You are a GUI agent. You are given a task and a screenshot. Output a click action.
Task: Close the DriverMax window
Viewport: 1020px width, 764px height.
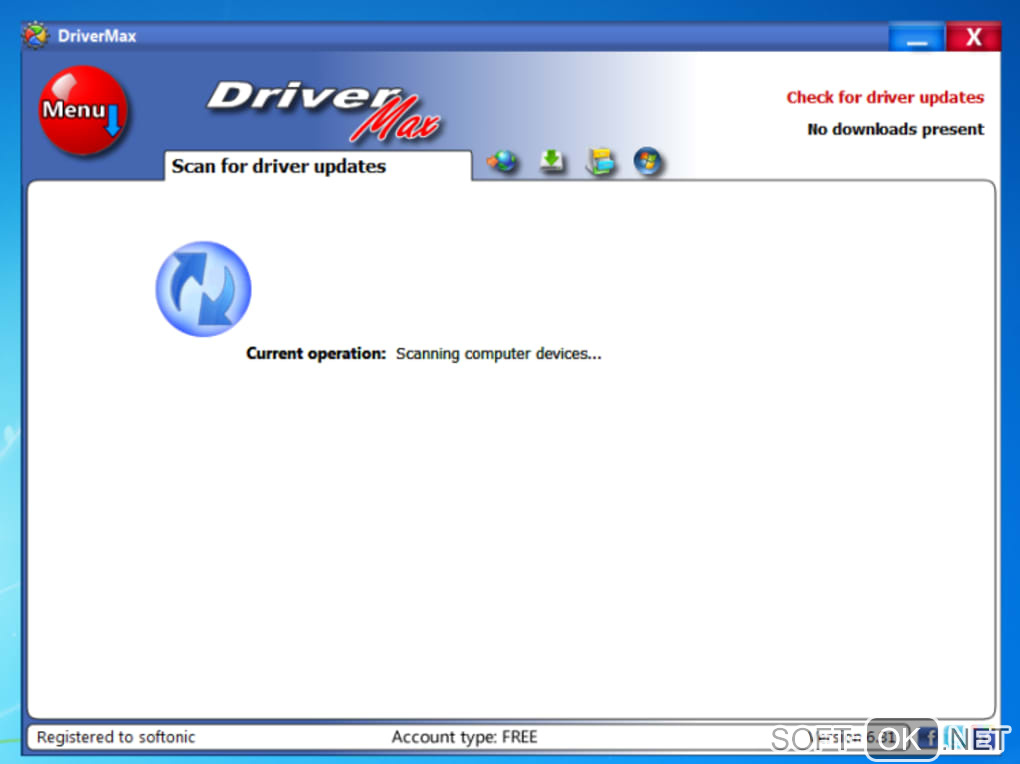(973, 37)
